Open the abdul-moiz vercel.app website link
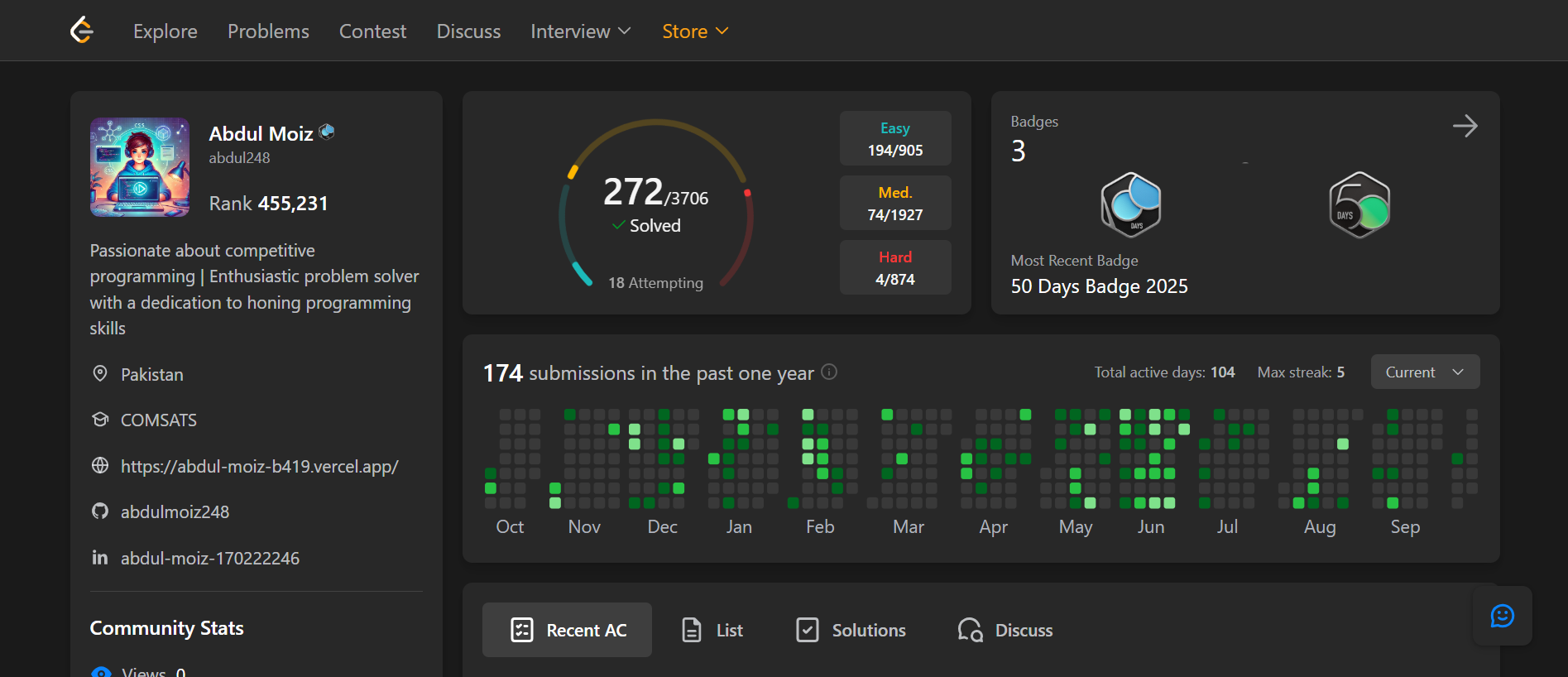 (259, 466)
